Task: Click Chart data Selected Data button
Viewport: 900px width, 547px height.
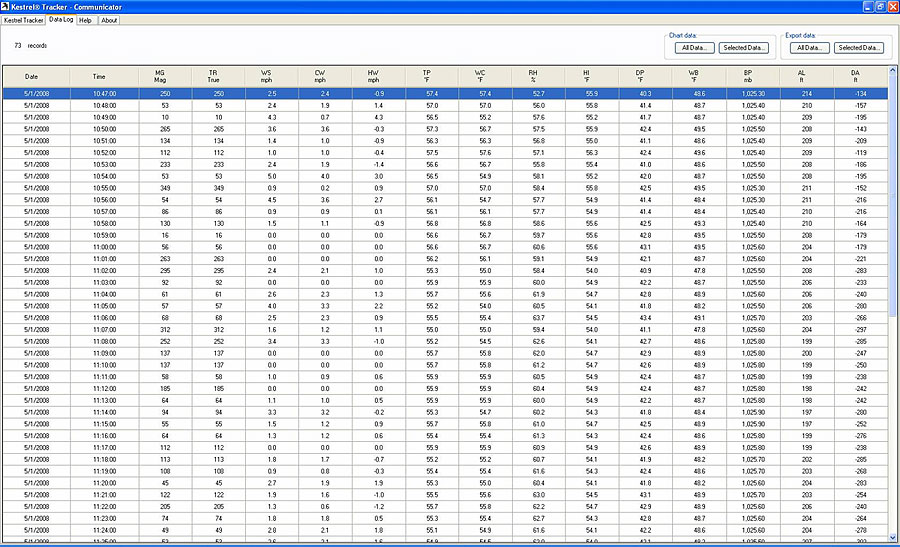Action: 744,48
